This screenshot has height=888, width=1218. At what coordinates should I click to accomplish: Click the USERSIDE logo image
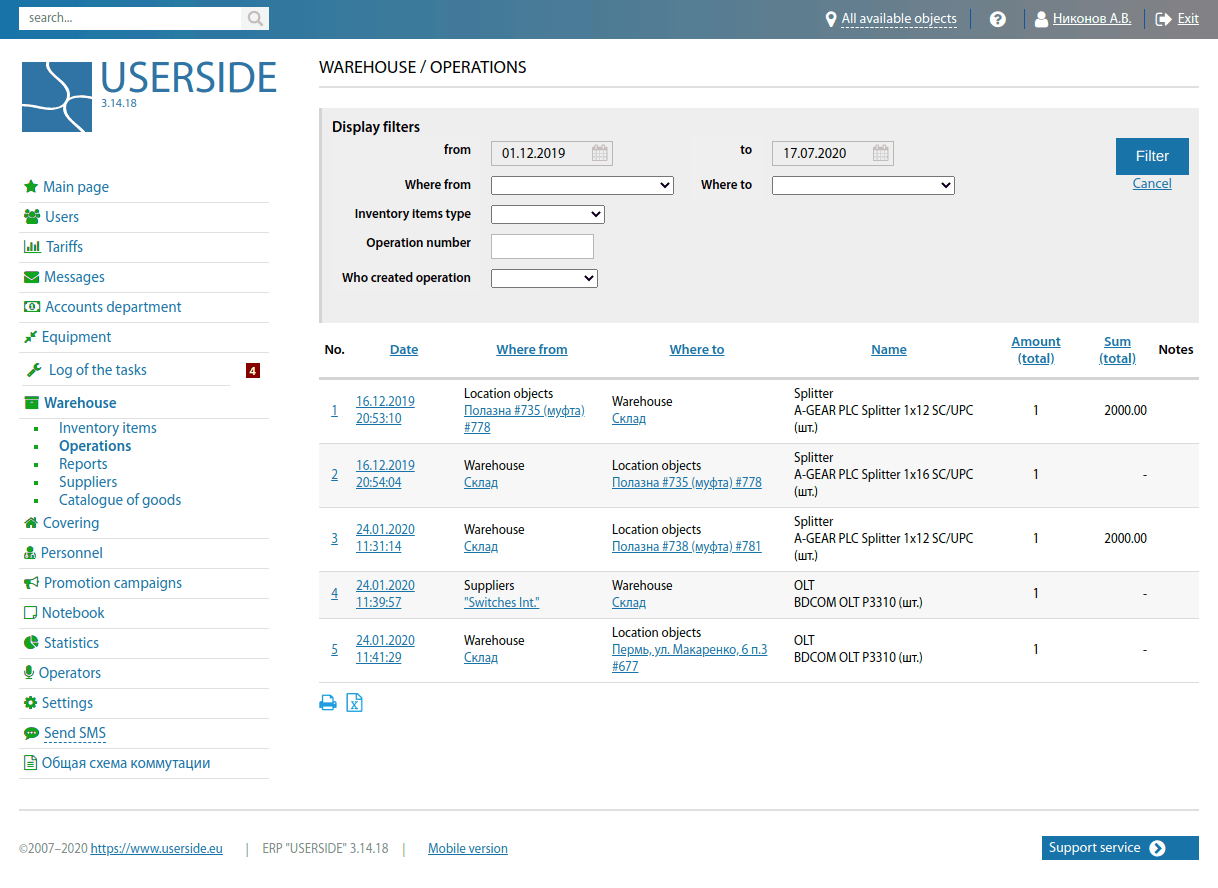pos(57,97)
